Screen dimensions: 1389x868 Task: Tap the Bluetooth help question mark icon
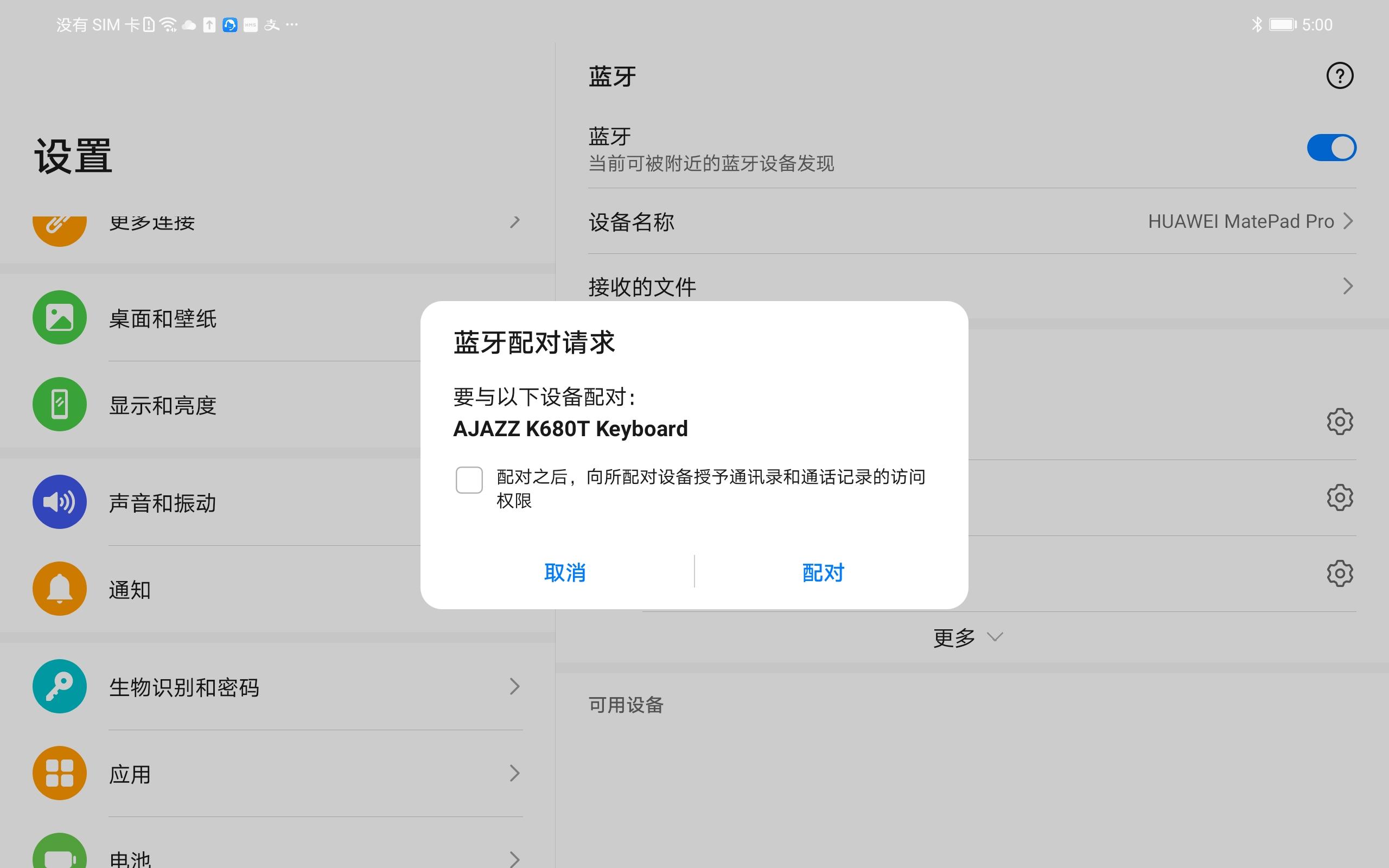point(1340,76)
